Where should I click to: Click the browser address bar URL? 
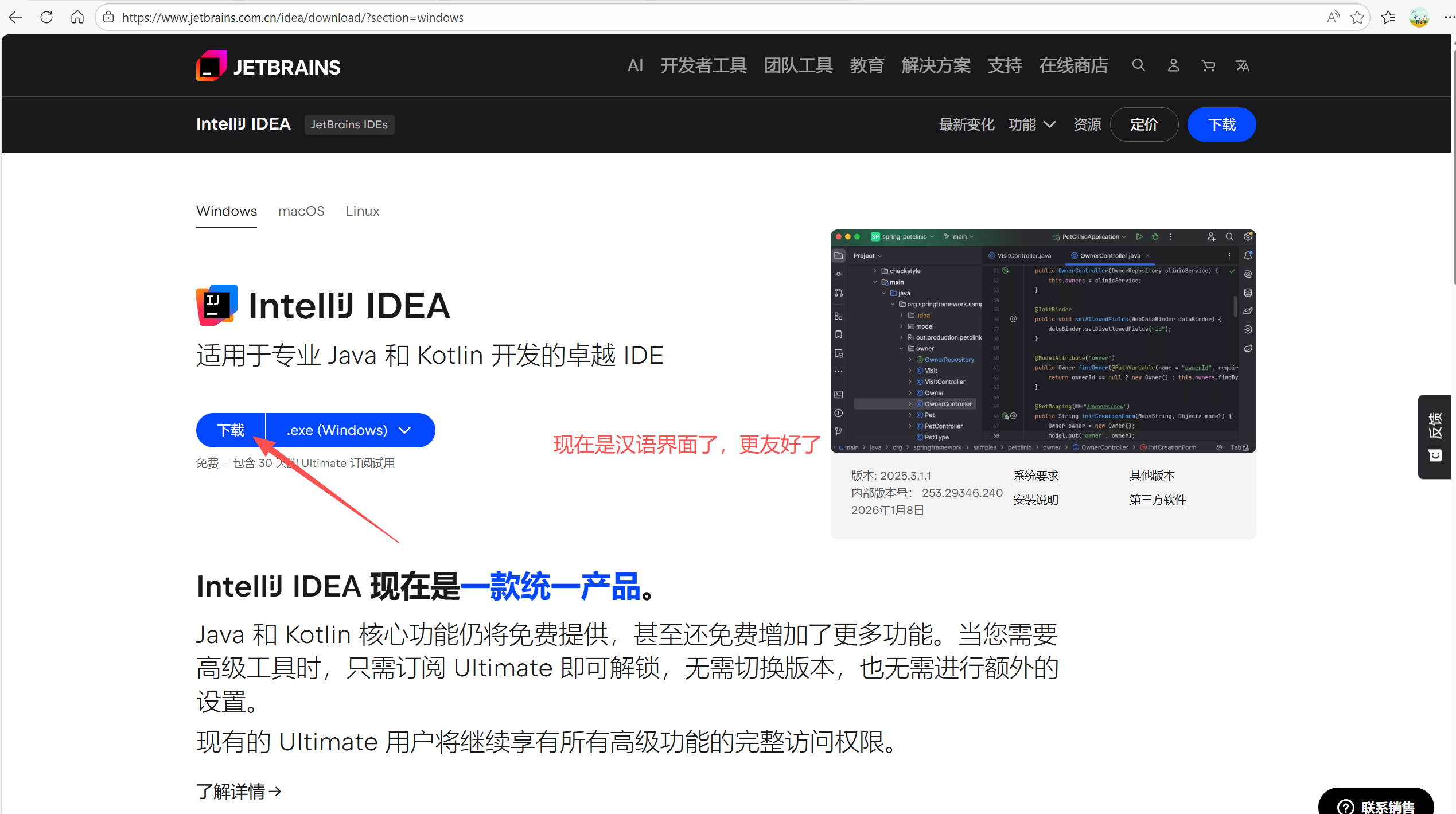click(x=293, y=17)
